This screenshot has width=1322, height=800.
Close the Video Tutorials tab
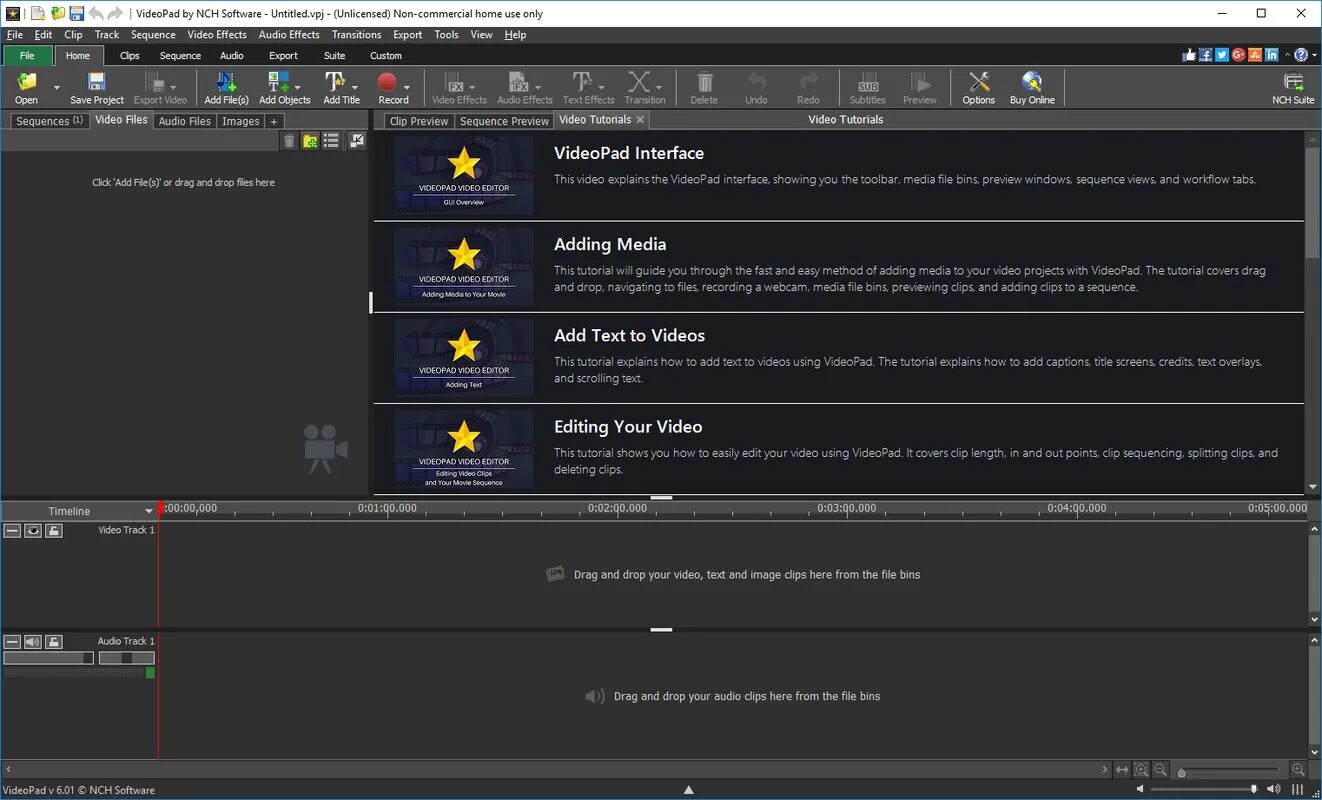(x=641, y=120)
